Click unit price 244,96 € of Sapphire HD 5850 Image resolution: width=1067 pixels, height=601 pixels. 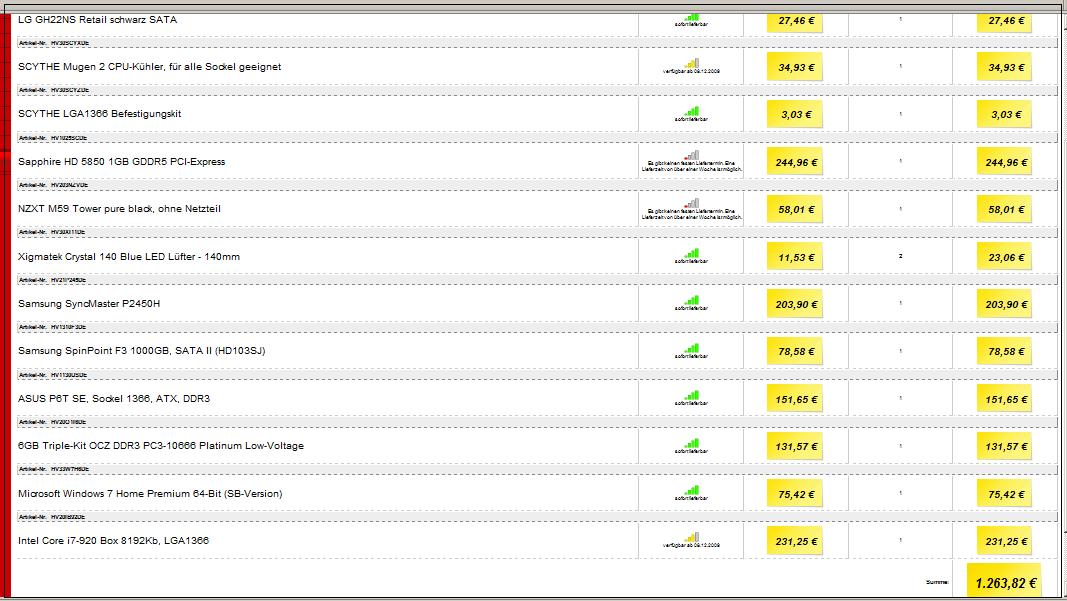pyautogui.click(x=795, y=162)
